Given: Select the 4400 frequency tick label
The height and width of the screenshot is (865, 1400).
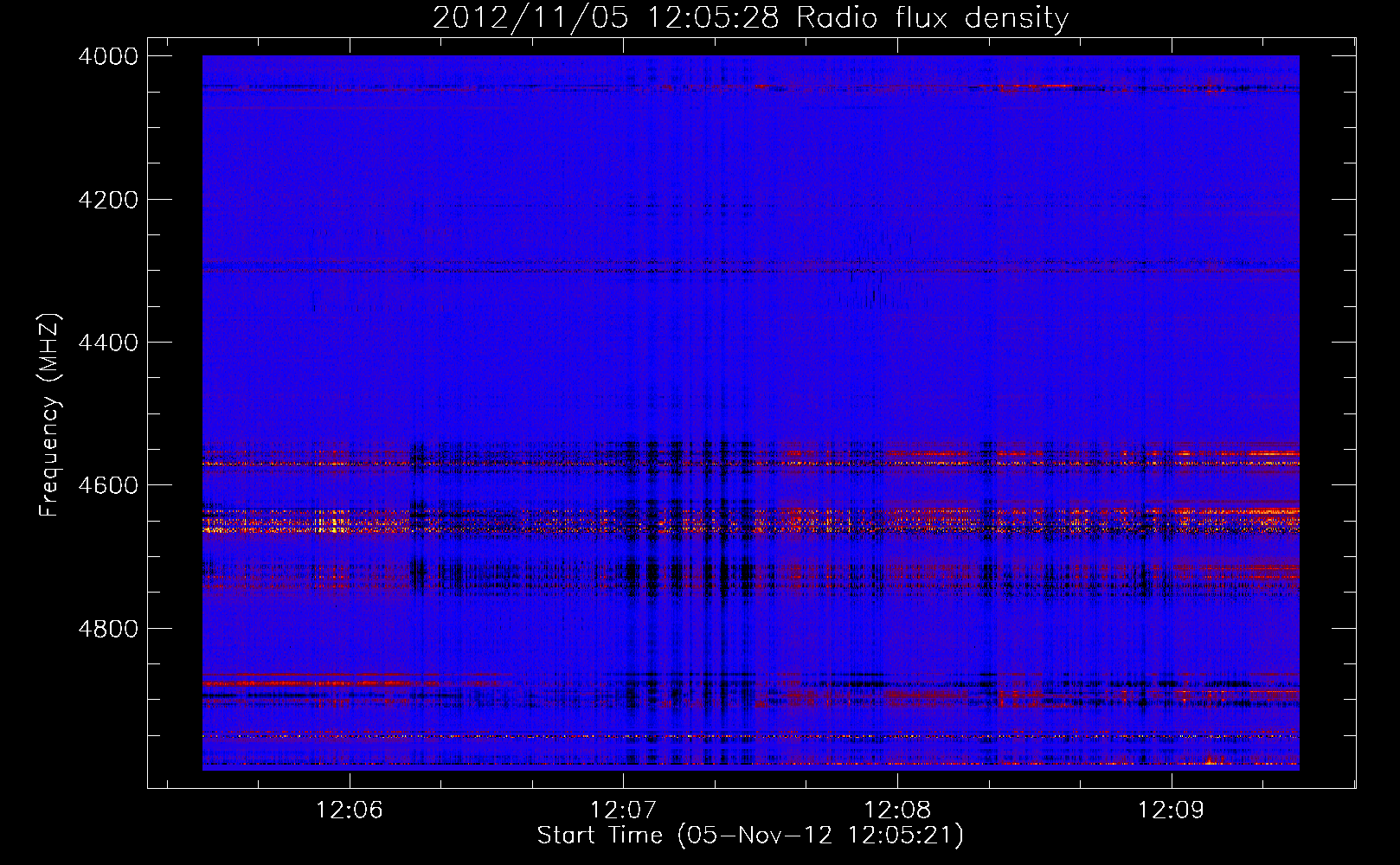Looking at the screenshot, I should pos(108,343).
